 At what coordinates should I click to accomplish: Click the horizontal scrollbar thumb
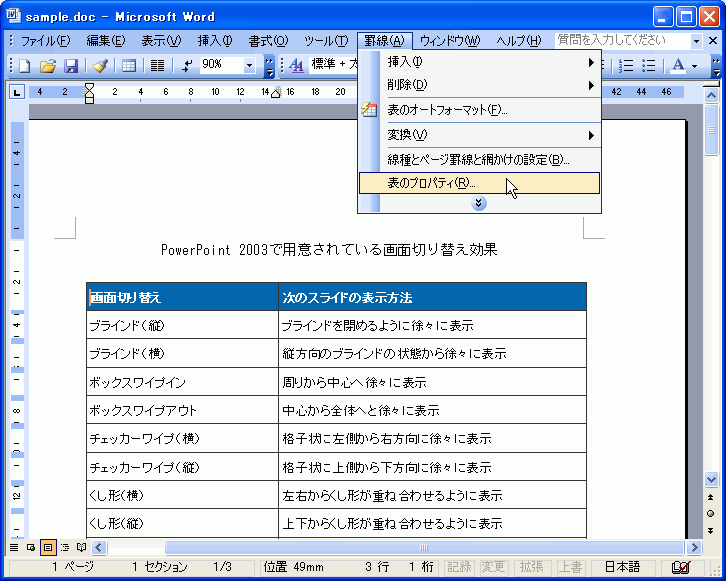[424, 548]
